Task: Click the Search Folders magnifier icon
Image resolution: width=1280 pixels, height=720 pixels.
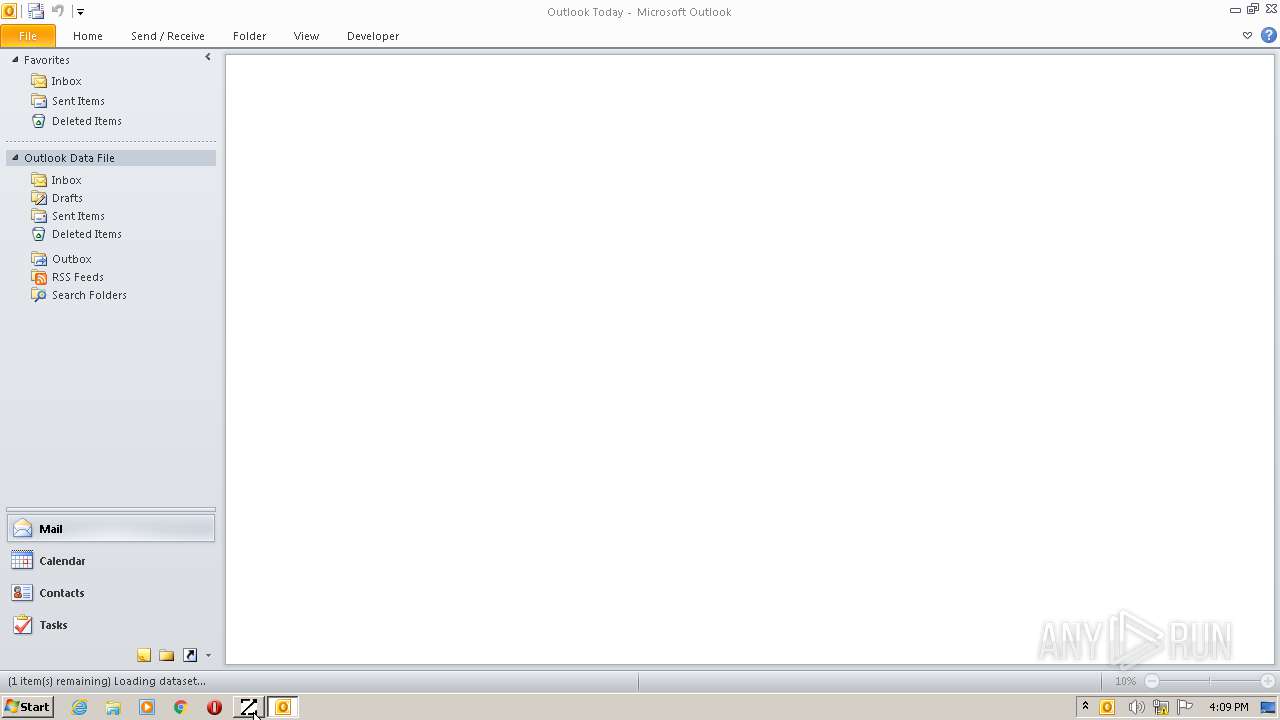Action: 39,295
